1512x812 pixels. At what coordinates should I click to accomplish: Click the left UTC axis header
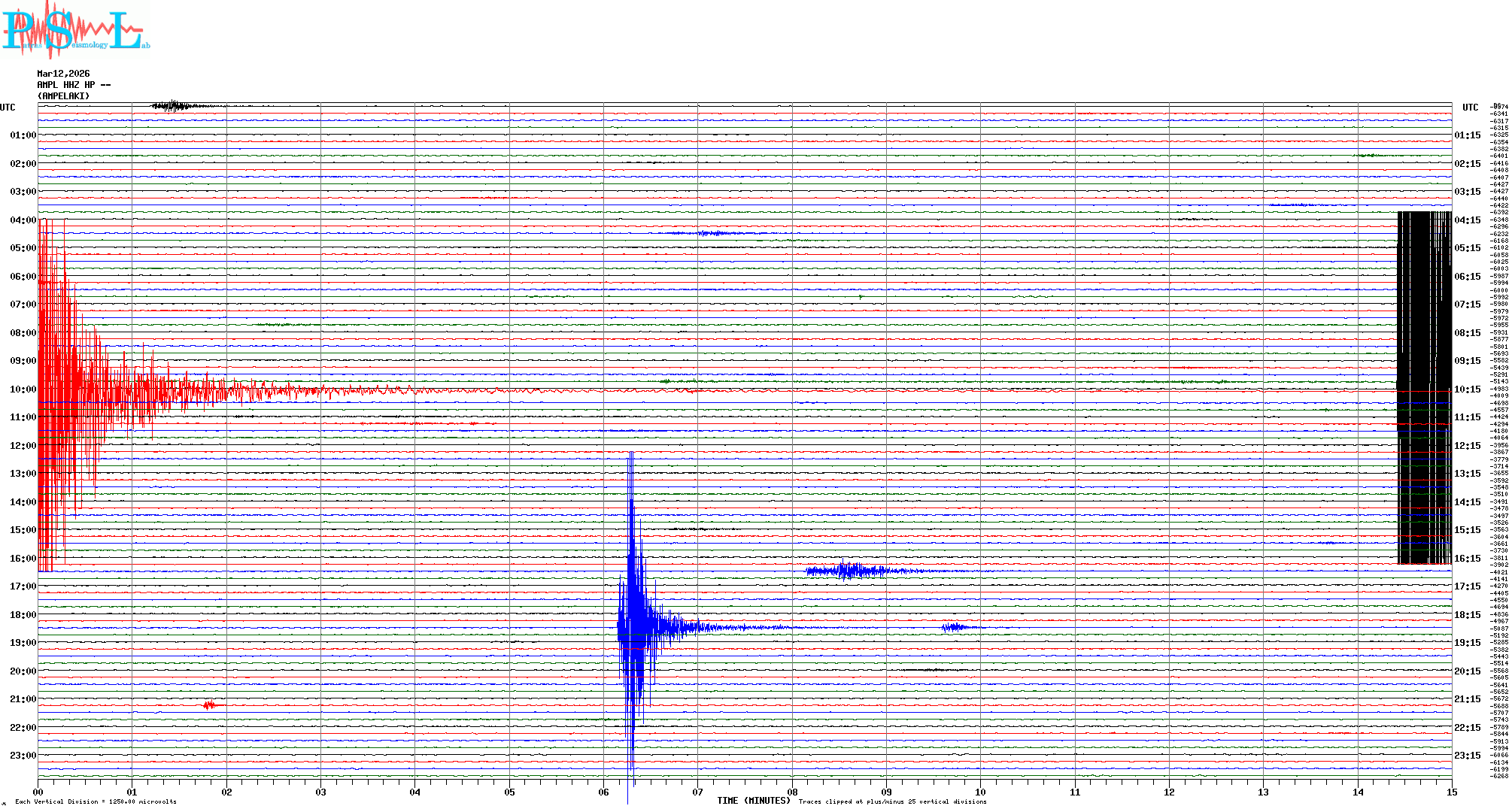pos(8,108)
